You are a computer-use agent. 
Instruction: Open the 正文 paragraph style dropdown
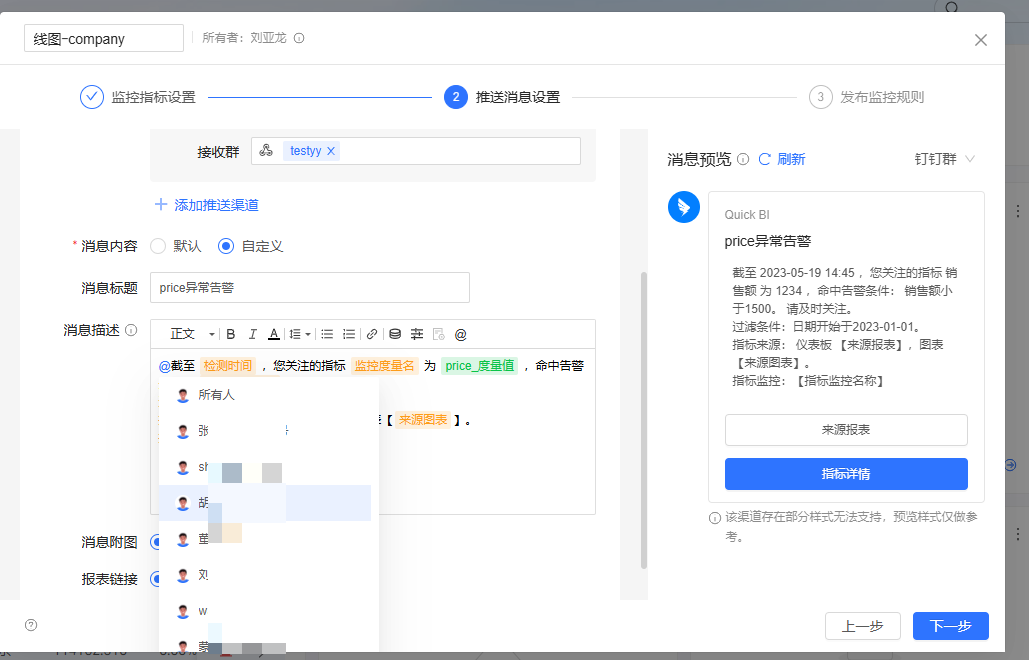pos(192,334)
